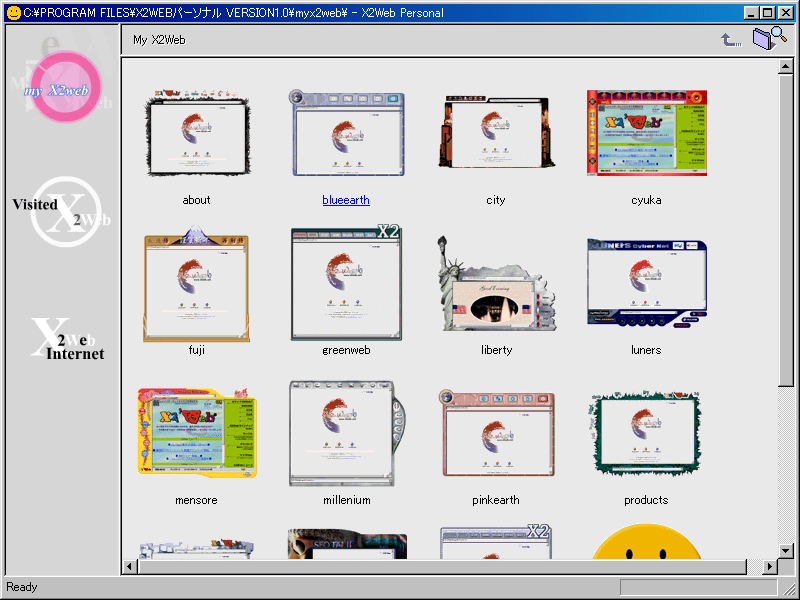This screenshot has width=800, height=600.
Task: Click the mensore label
Action: [x=196, y=500]
